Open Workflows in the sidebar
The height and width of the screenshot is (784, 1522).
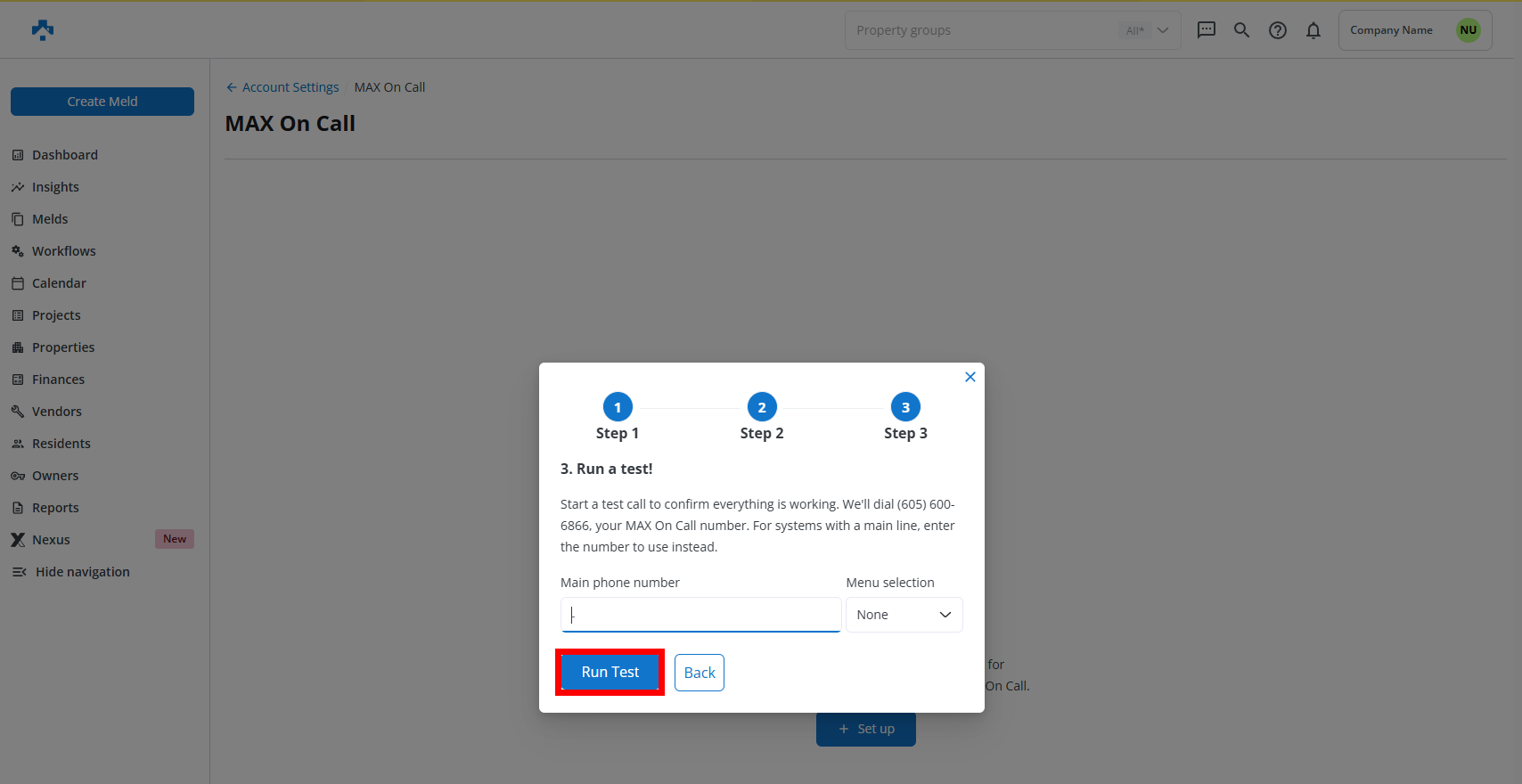click(x=63, y=251)
